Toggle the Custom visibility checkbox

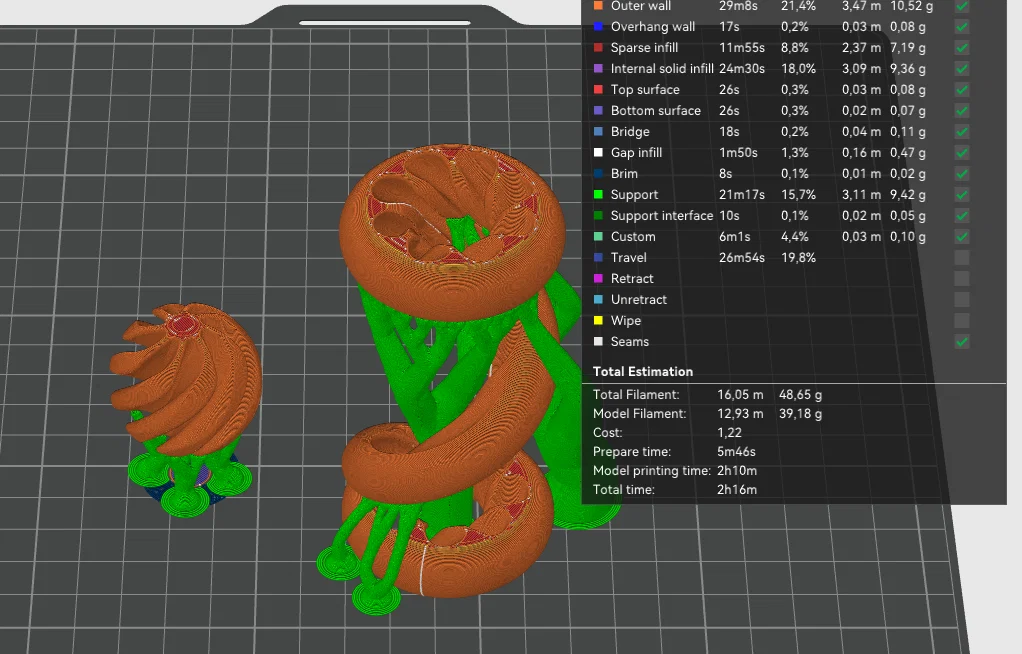(x=961, y=237)
